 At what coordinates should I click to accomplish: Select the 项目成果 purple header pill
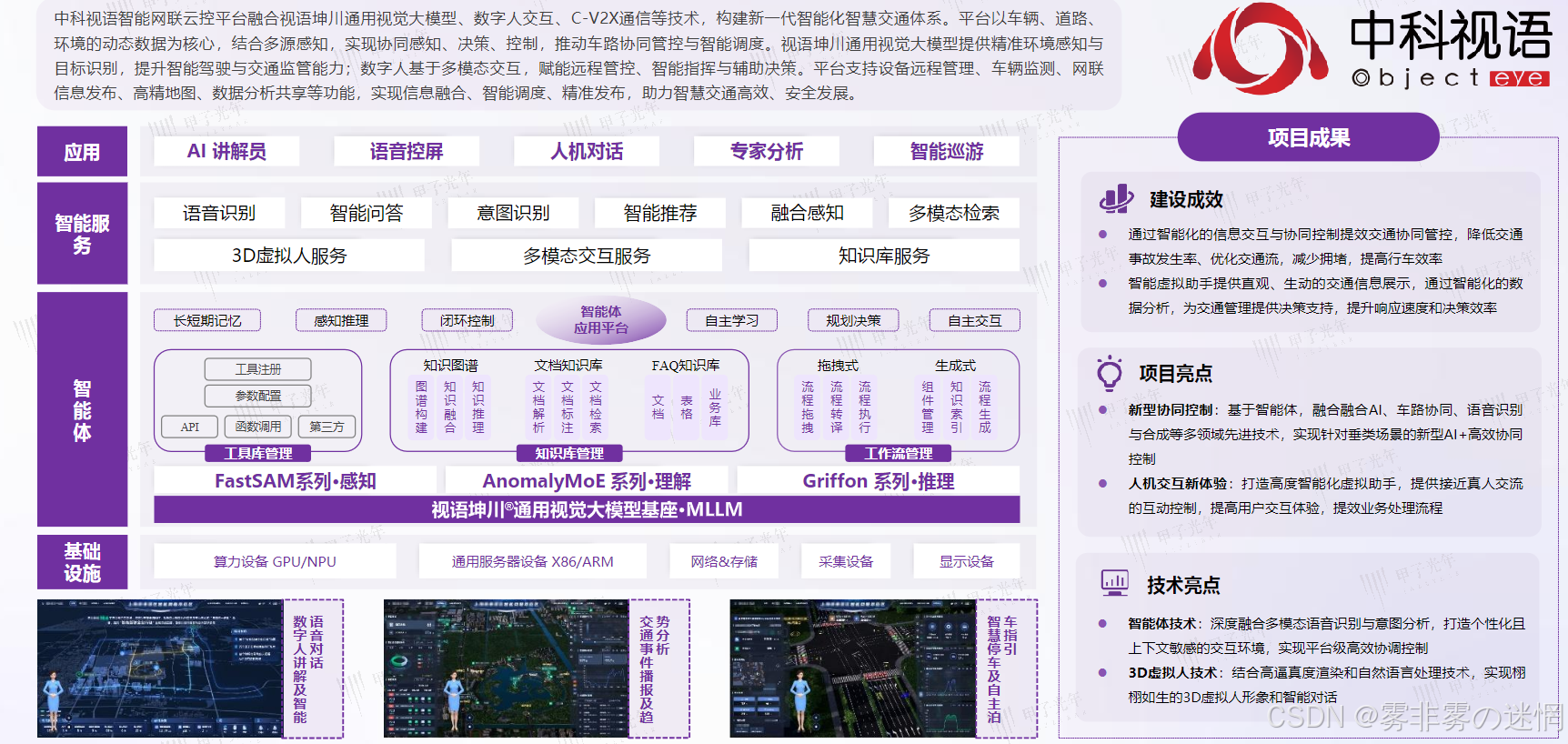[1308, 137]
